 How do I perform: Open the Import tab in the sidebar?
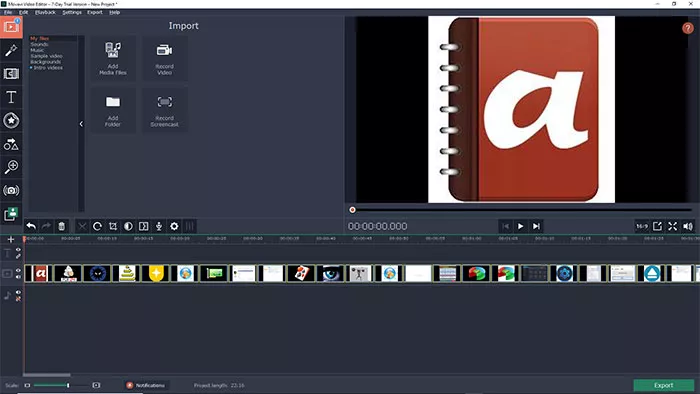pos(11,27)
